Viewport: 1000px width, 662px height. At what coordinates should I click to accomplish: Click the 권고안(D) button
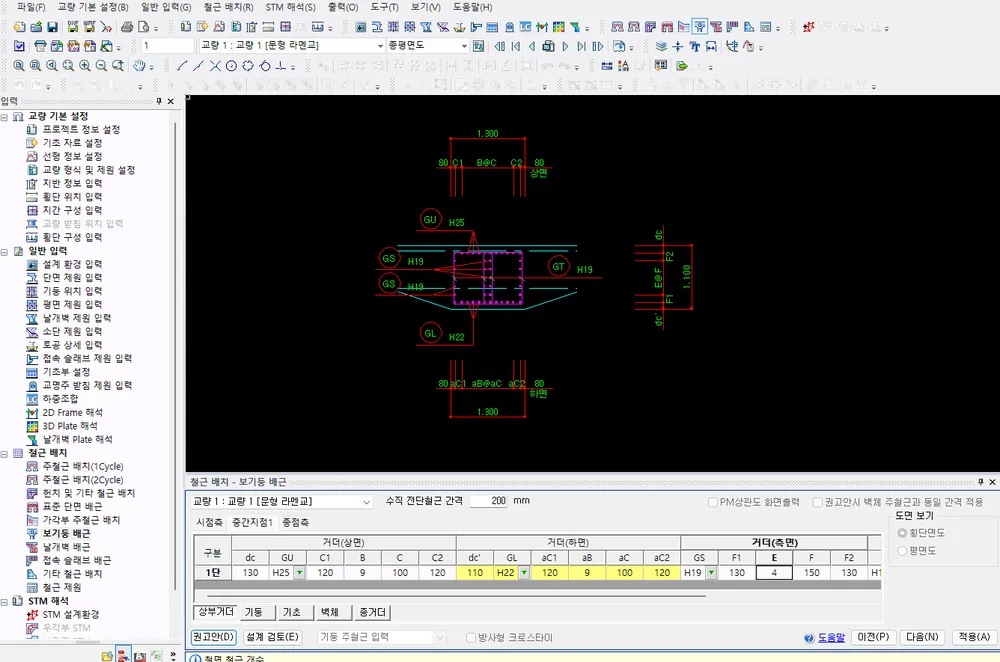(214, 637)
